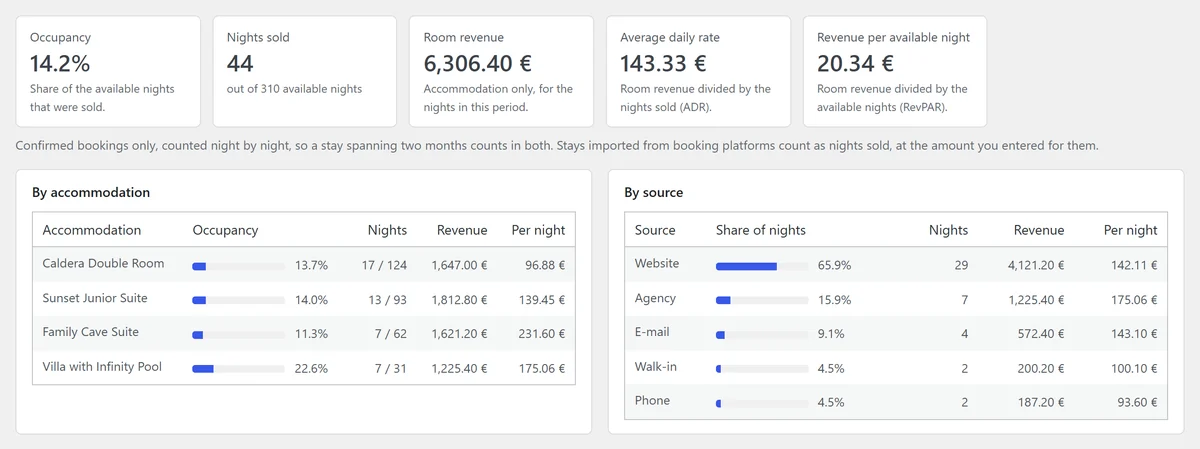1200x449 pixels.
Task: Click the Per night header in accommodation table
Action: tap(538, 230)
